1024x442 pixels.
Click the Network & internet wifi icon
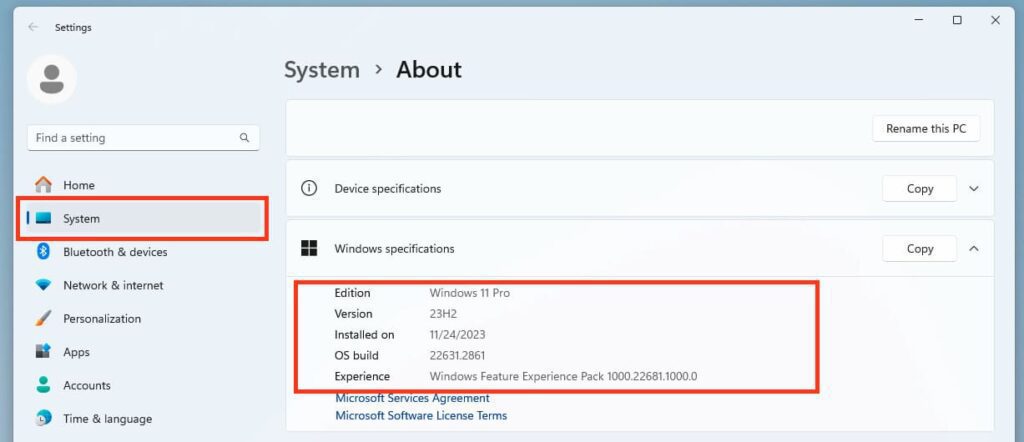coord(43,285)
